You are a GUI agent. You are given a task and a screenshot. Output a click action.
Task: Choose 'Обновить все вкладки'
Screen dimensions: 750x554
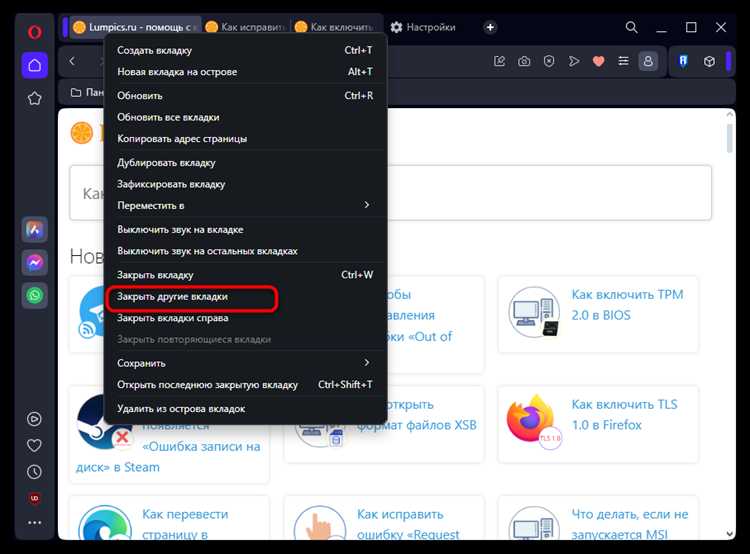pos(245,117)
